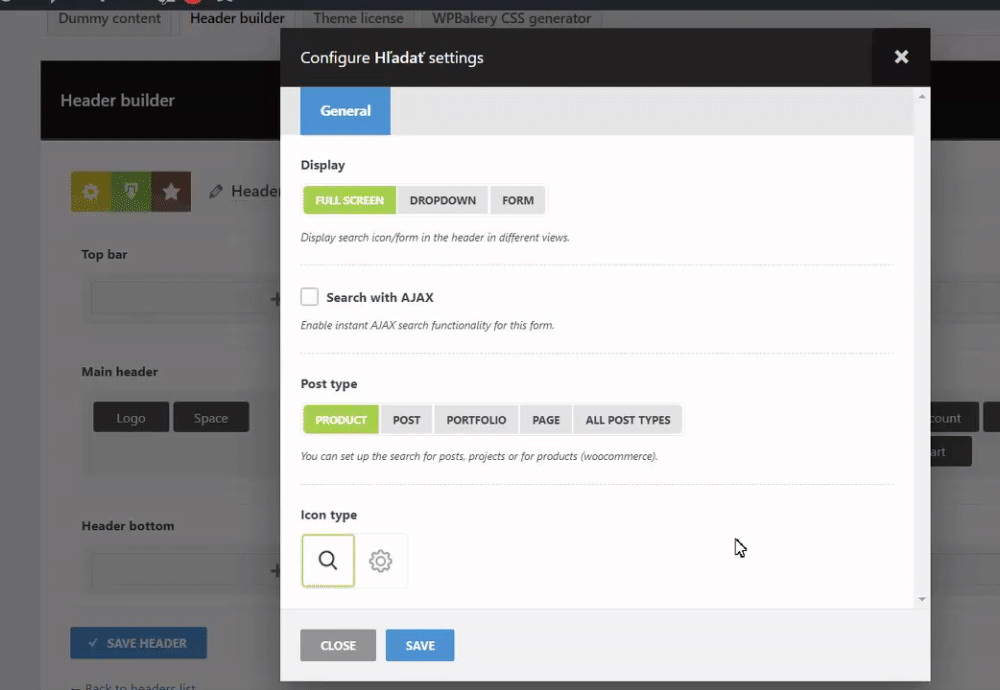1000x690 pixels.
Task: Select the Logo header element
Action: (131, 418)
